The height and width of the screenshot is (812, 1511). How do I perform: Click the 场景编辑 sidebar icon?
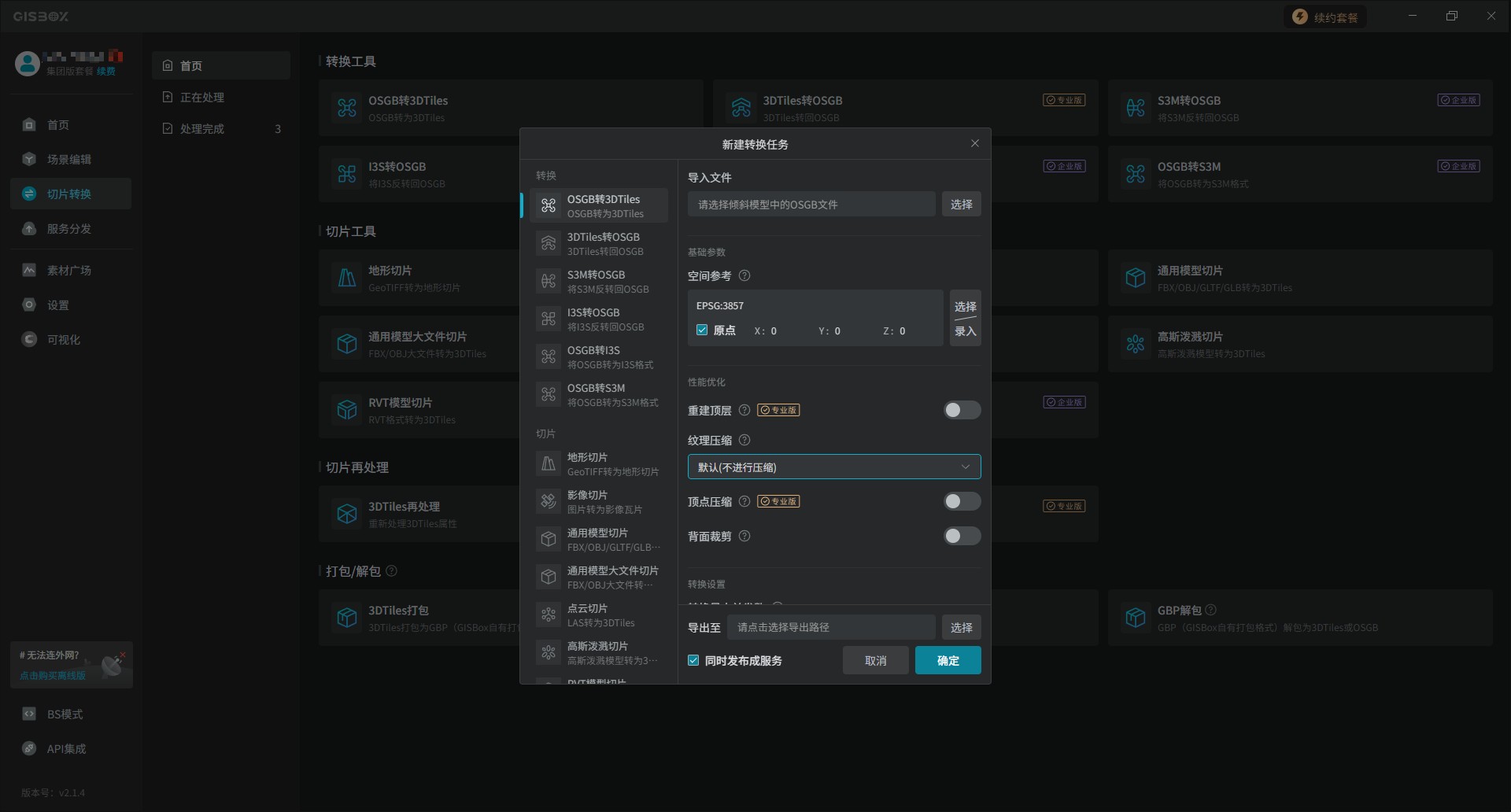(x=29, y=160)
